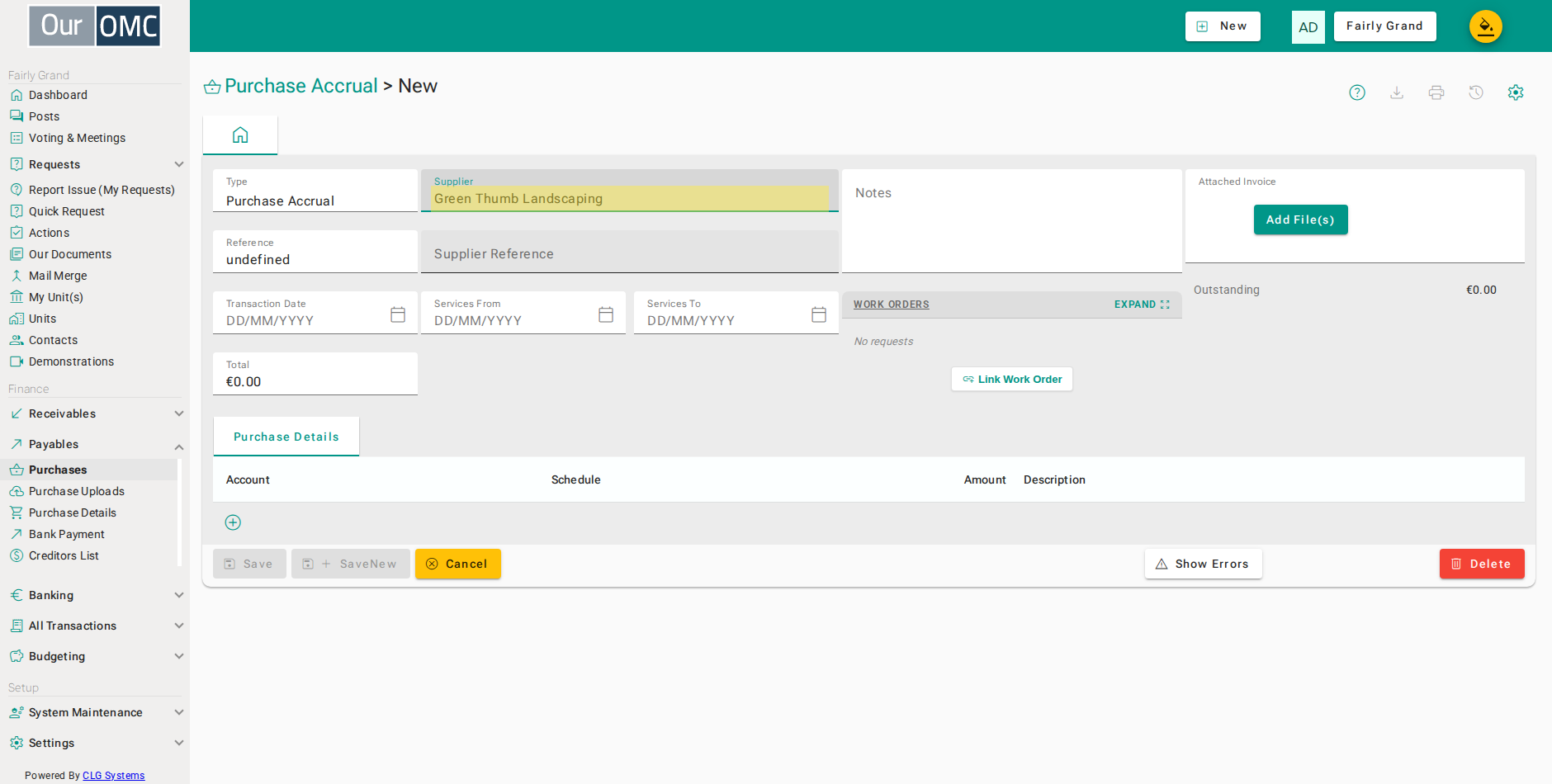Click the New button in header
The height and width of the screenshot is (784, 1552).
[x=1223, y=26]
